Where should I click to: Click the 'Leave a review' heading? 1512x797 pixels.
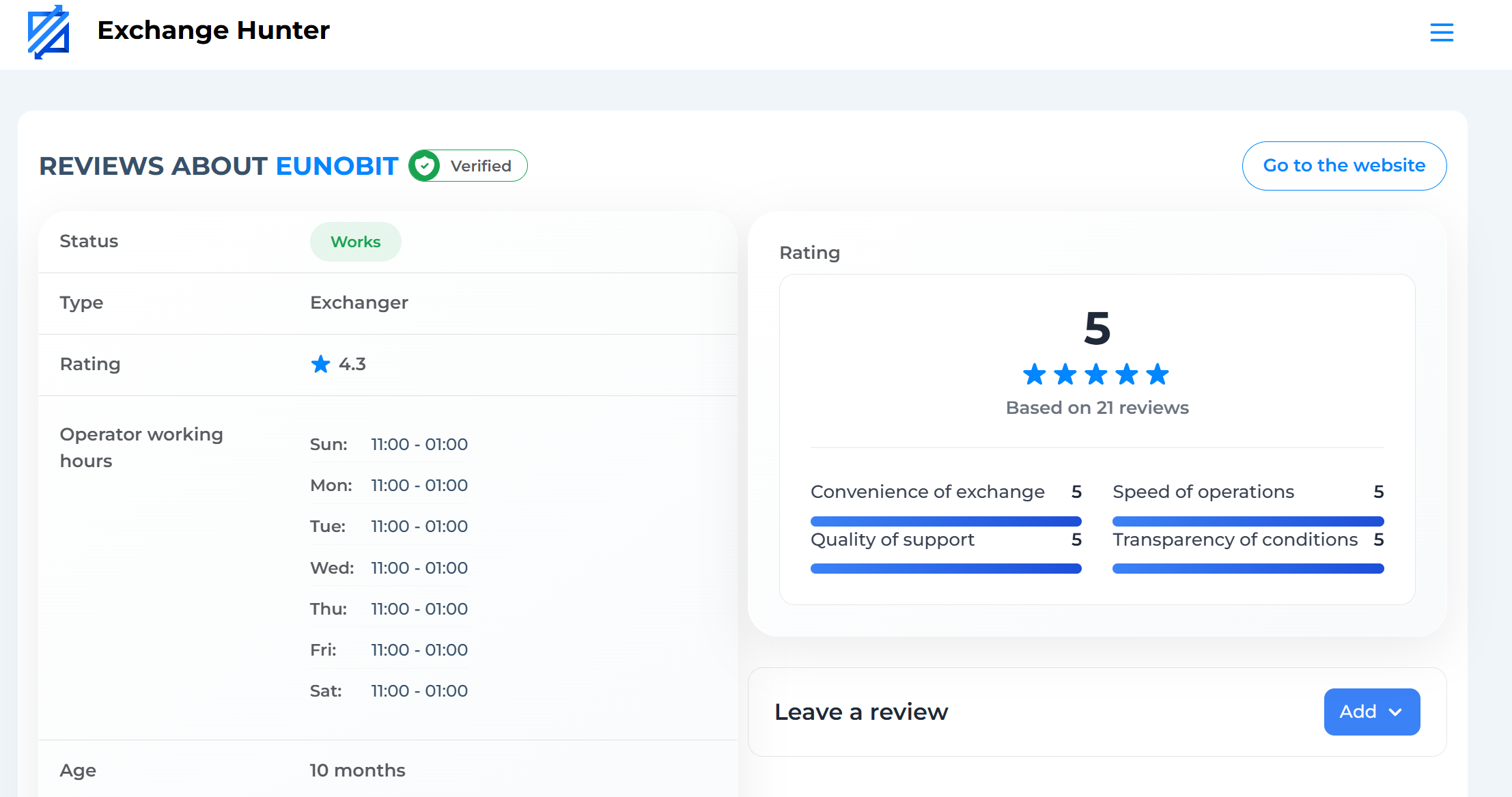click(x=861, y=712)
